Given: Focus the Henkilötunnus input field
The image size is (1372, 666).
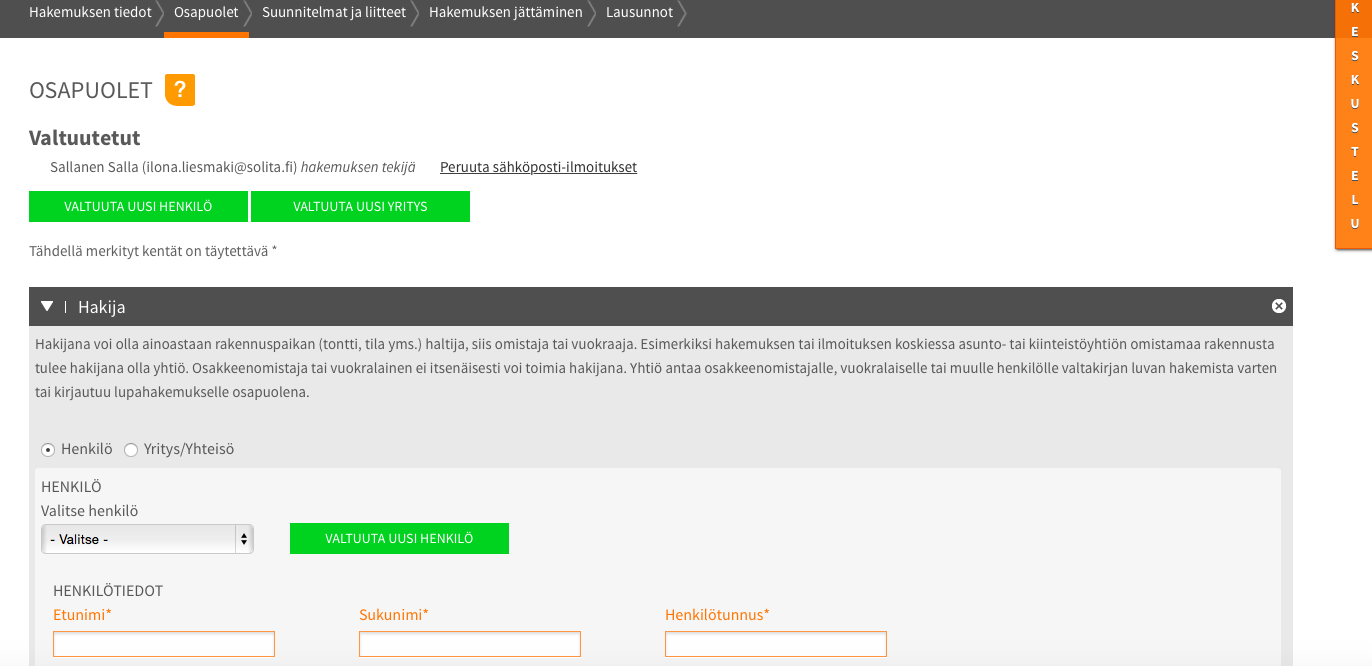Looking at the screenshot, I should [x=776, y=644].
